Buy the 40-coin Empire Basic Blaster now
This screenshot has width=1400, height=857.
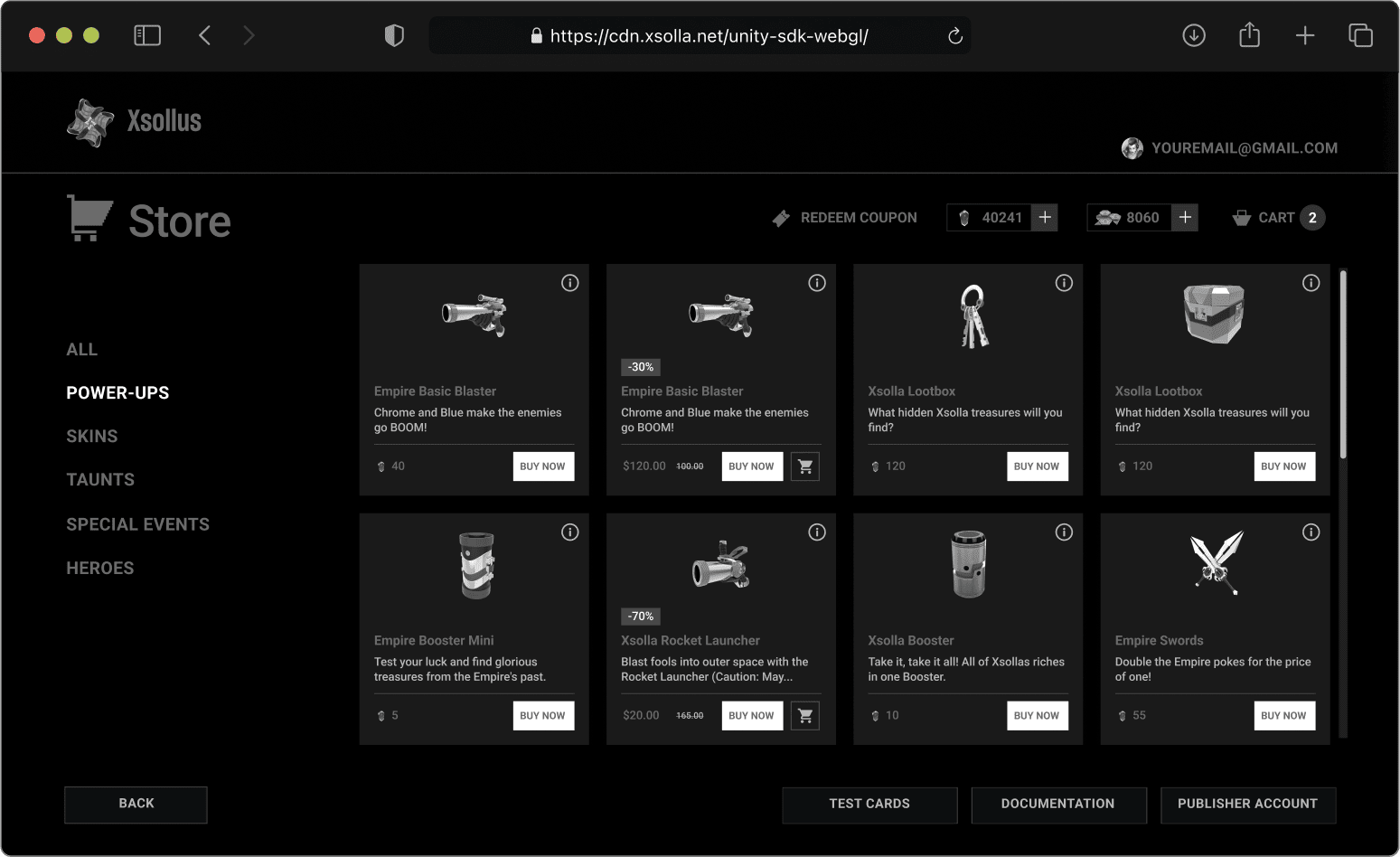tap(543, 466)
